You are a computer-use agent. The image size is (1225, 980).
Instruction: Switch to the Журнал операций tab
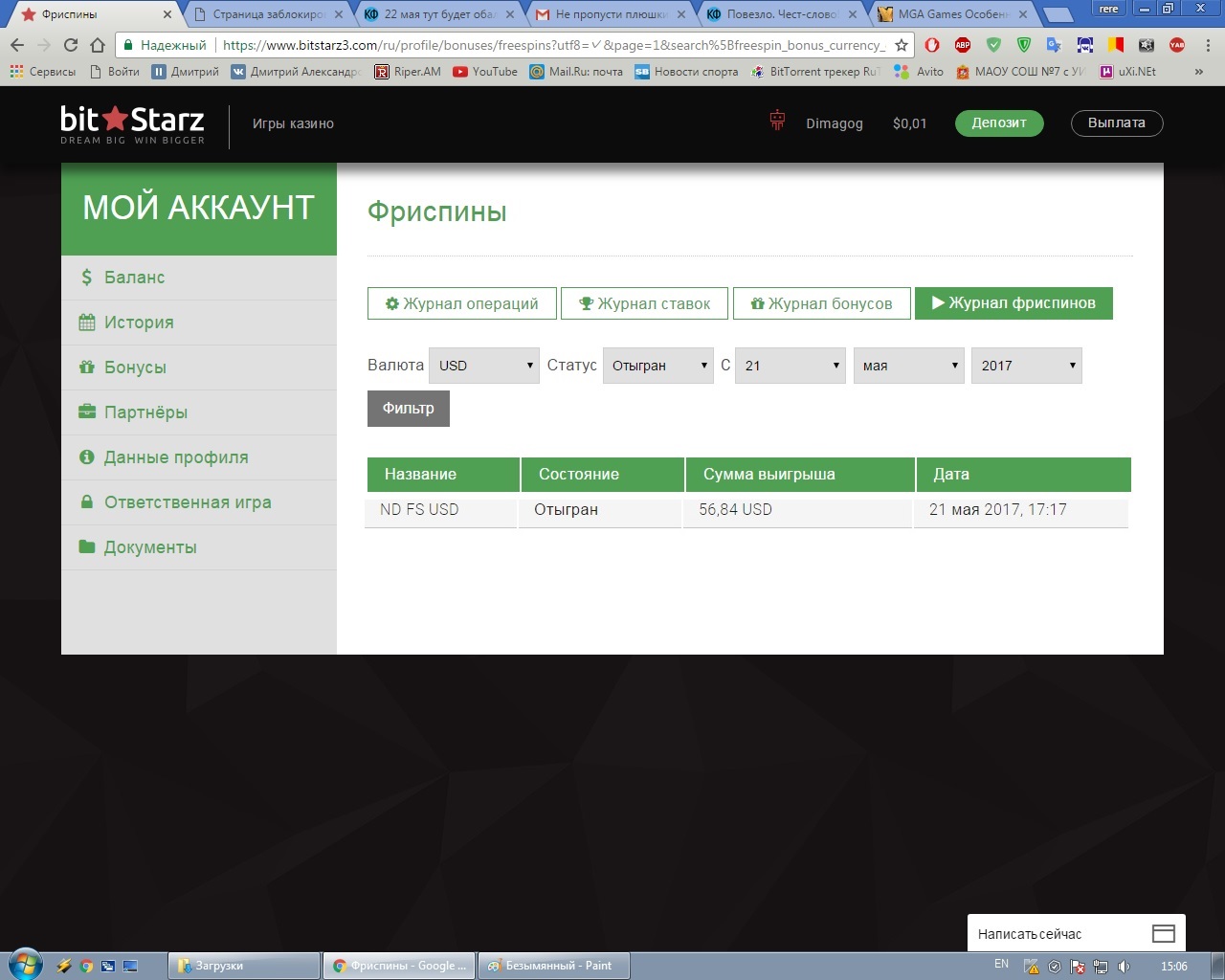pos(461,303)
